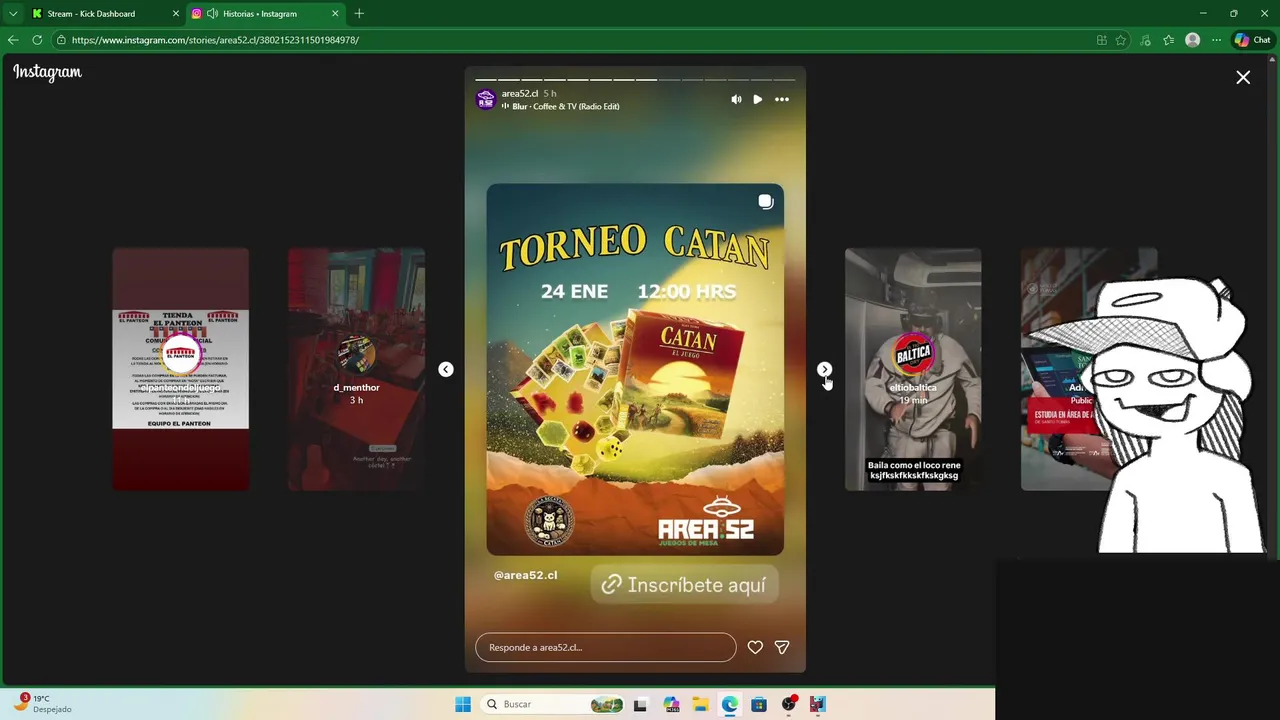Image resolution: width=1280 pixels, height=720 pixels.
Task: Like the story with the heart icon
Action: 755,647
